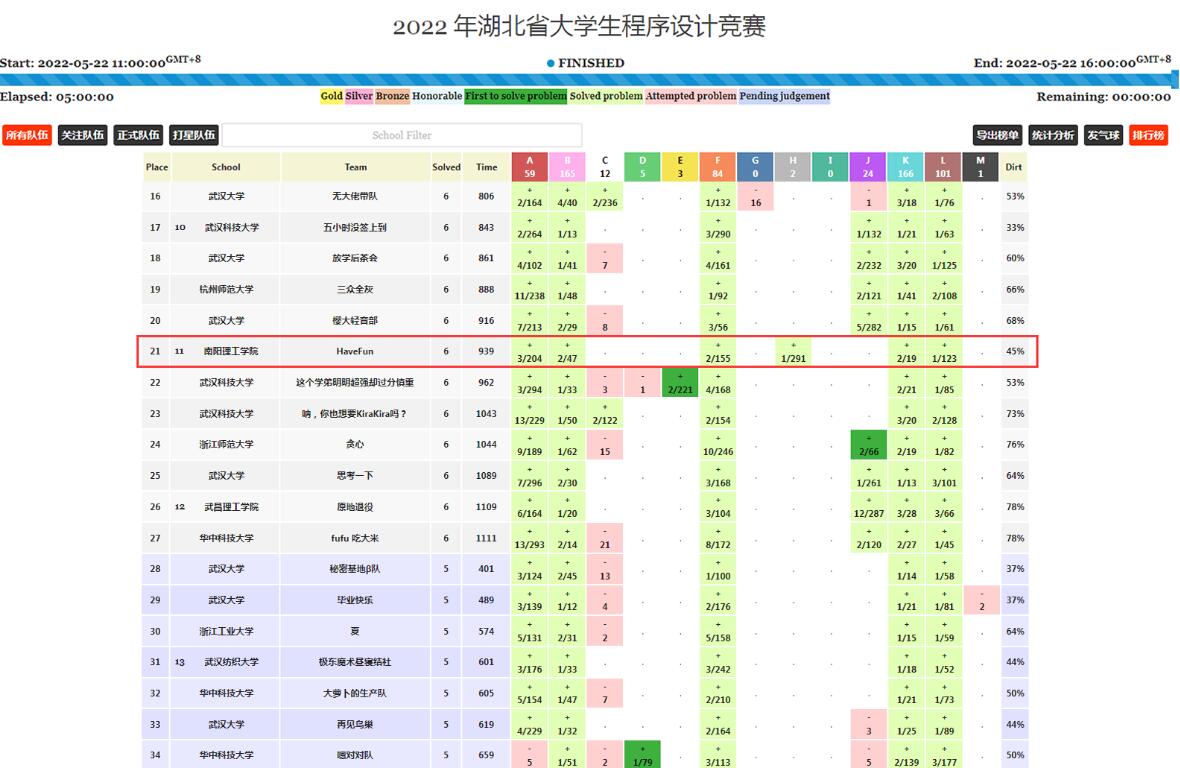The height and width of the screenshot is (768, 1180).
Task: Click the purple problem J column header
Action: [868, 167]
